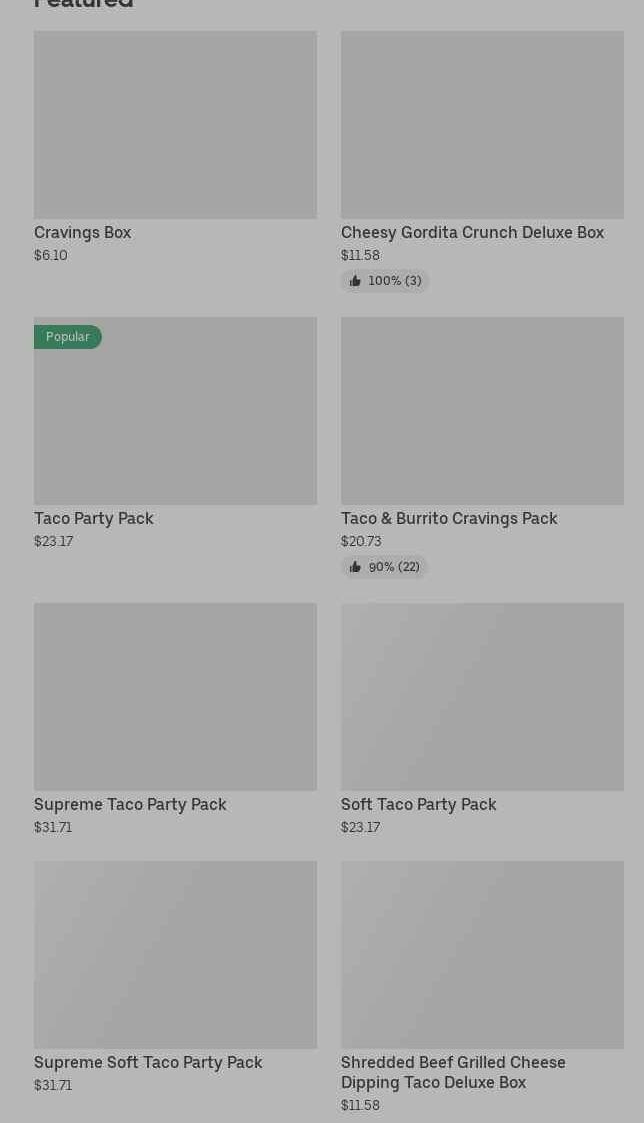Click thumbs-up icon on 100% rating
This screenshot has width=644, height=1123.
point(355,281)
